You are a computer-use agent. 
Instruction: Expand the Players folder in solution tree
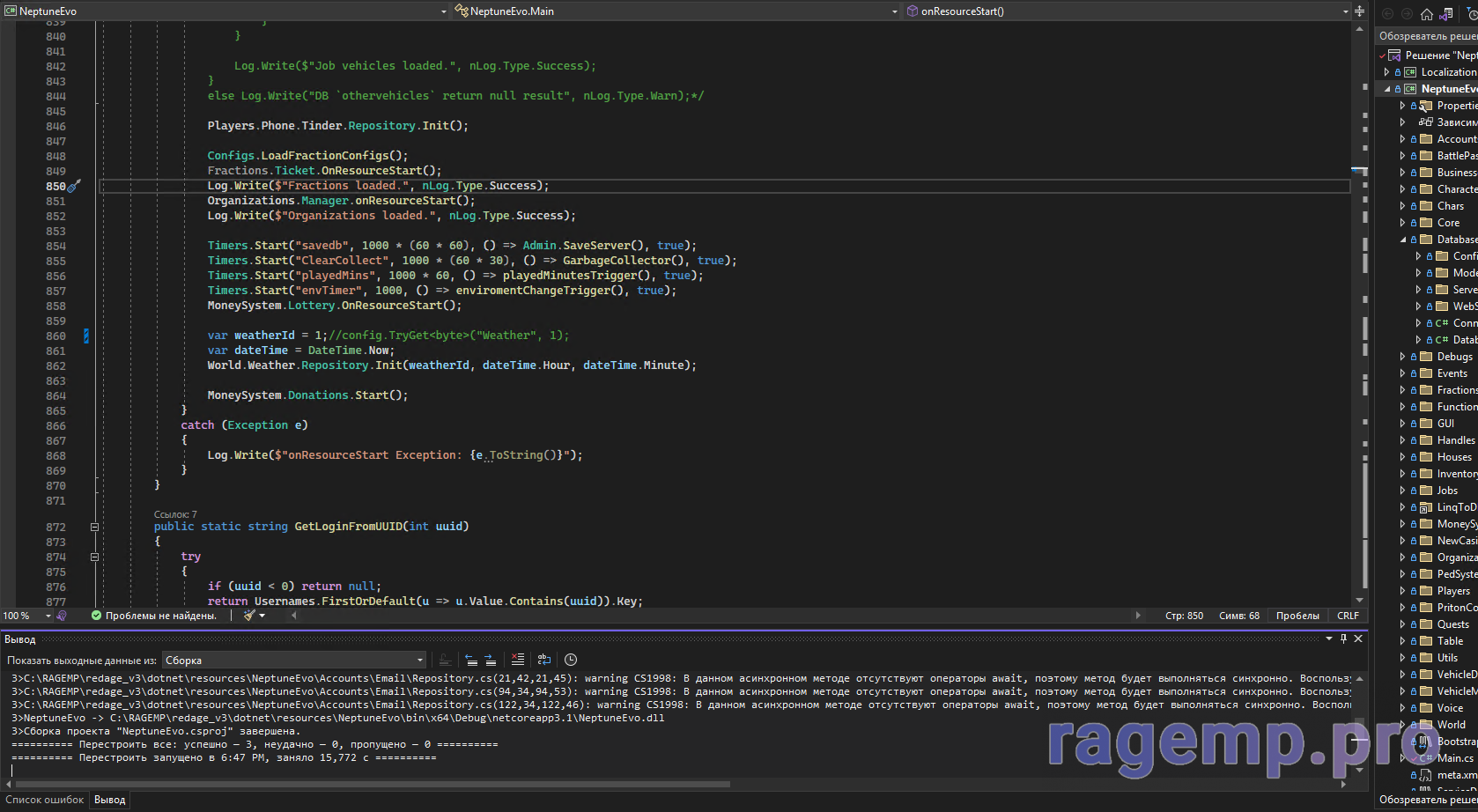[1402, 591]
